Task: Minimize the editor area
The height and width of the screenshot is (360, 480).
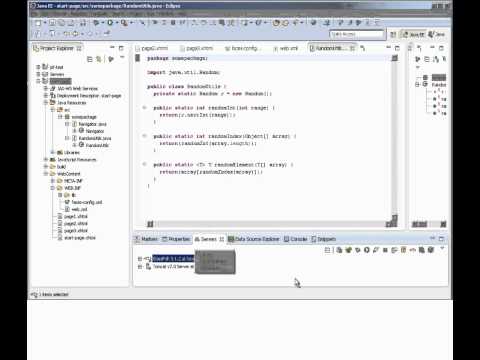Action: (x=388, y=47)
